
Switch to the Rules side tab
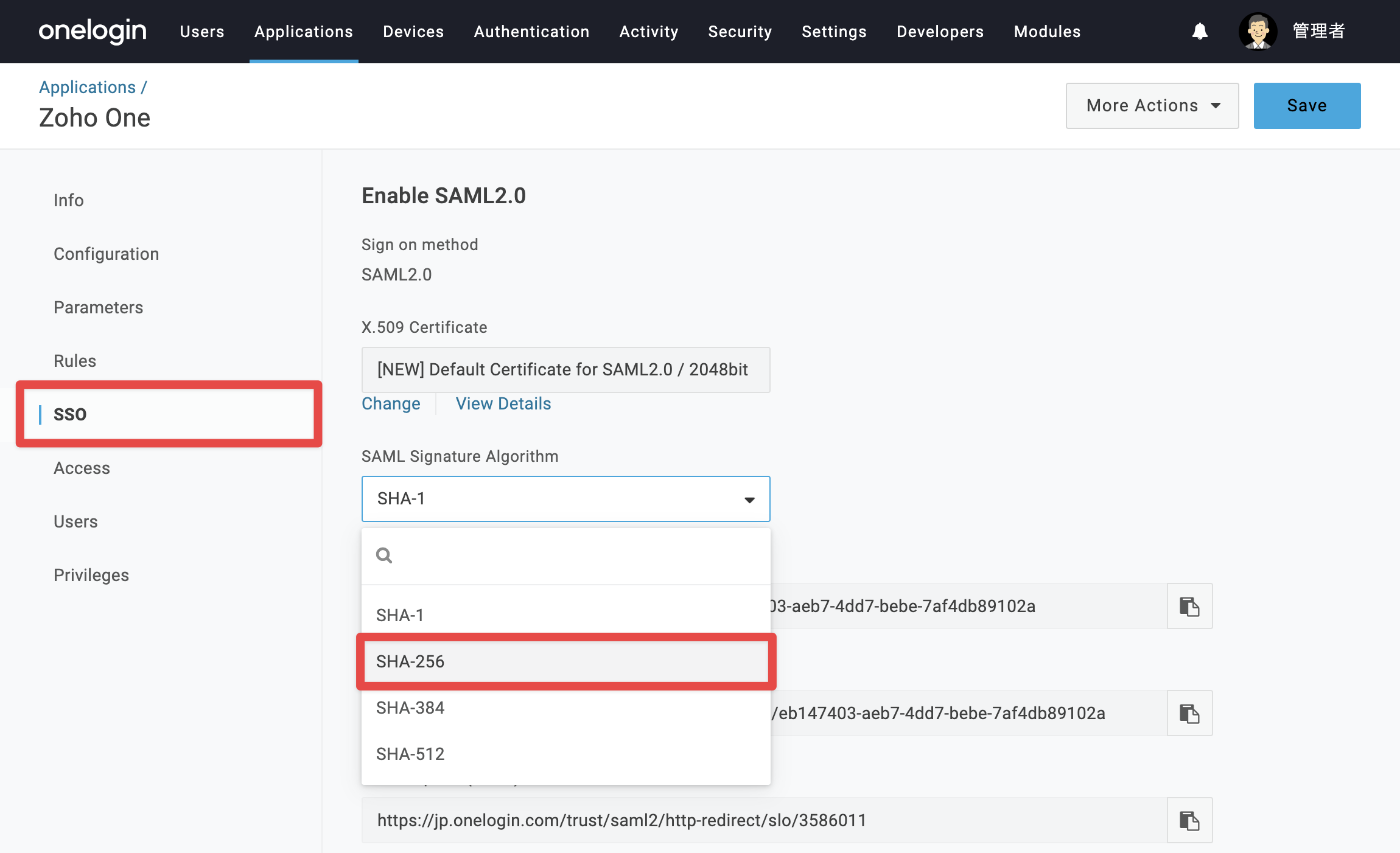(75, 361)
